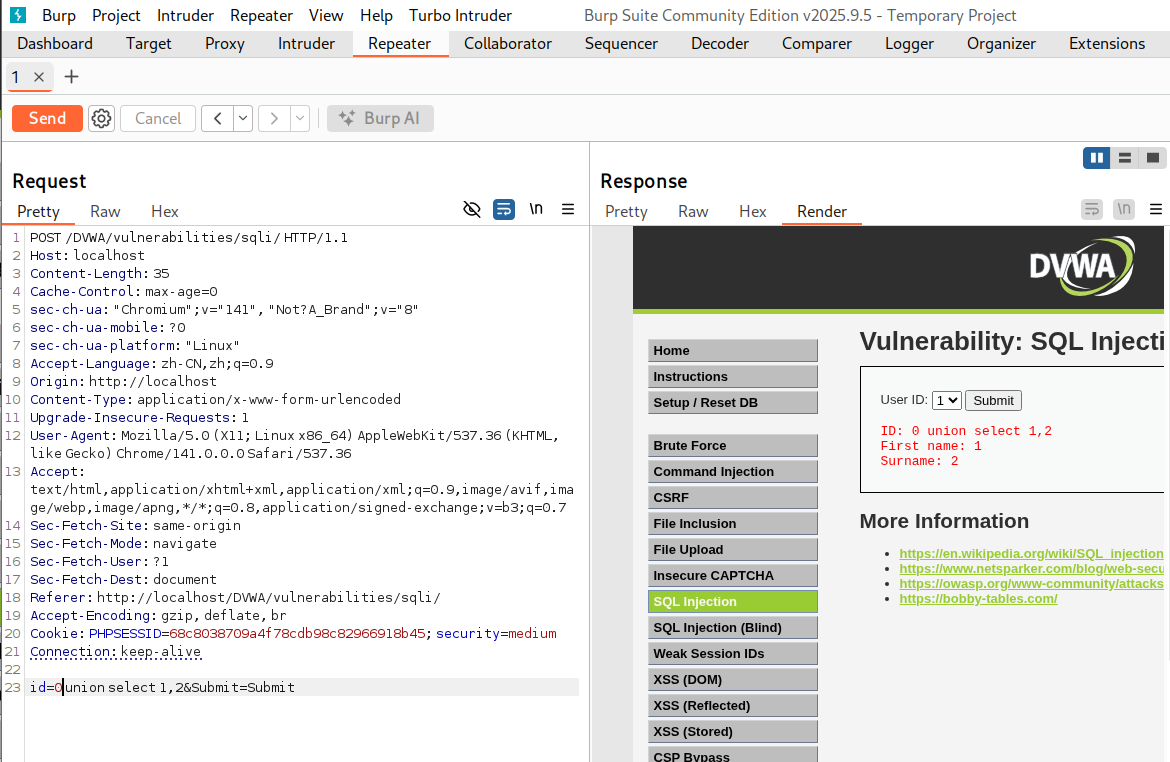Toggle line wrap in Response panel
Image resolution: width=1170 pixels, height=762 pixels.
pyautogui.click(x=1092, y=209)
